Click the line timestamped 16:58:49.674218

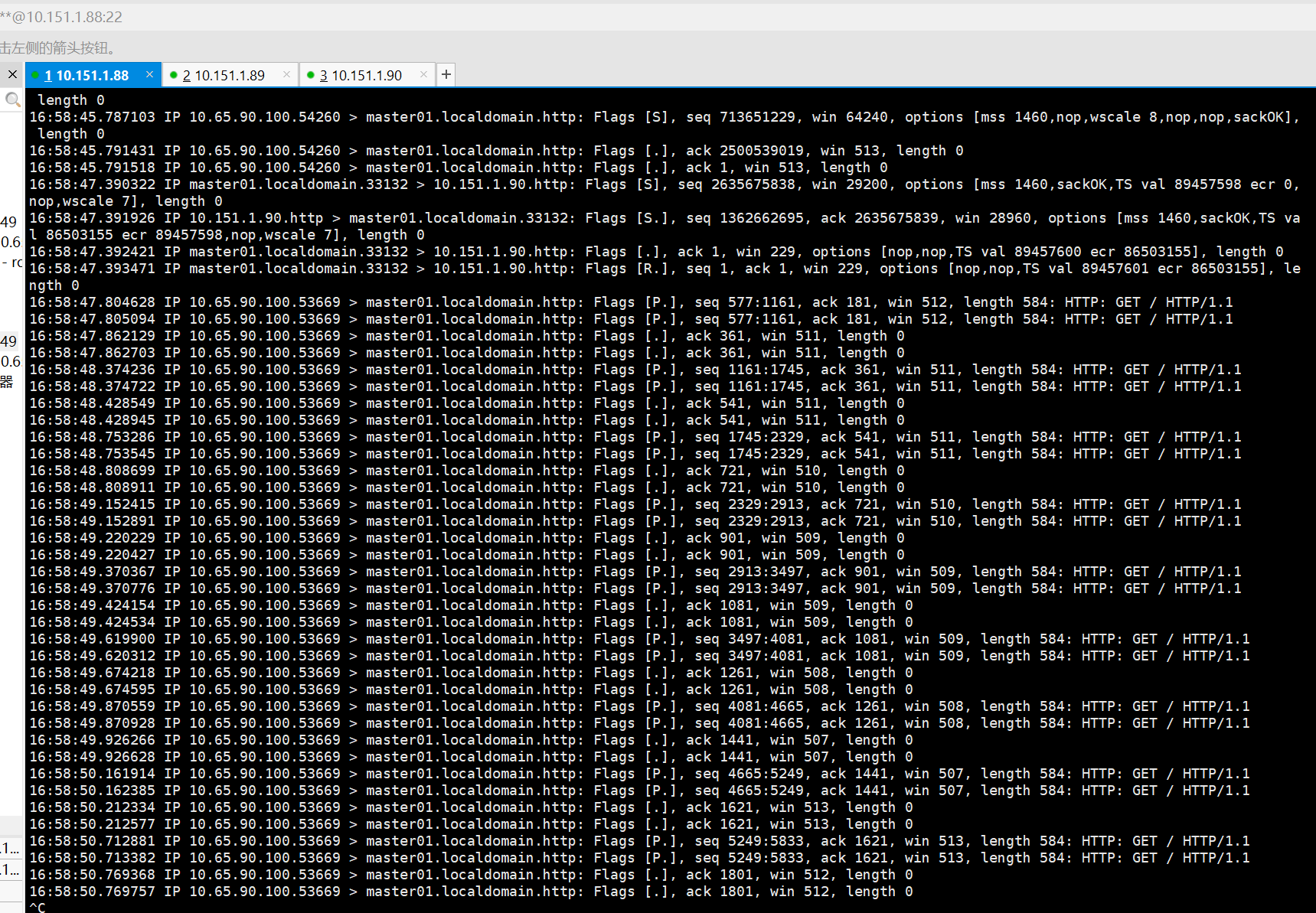point(471,673)
